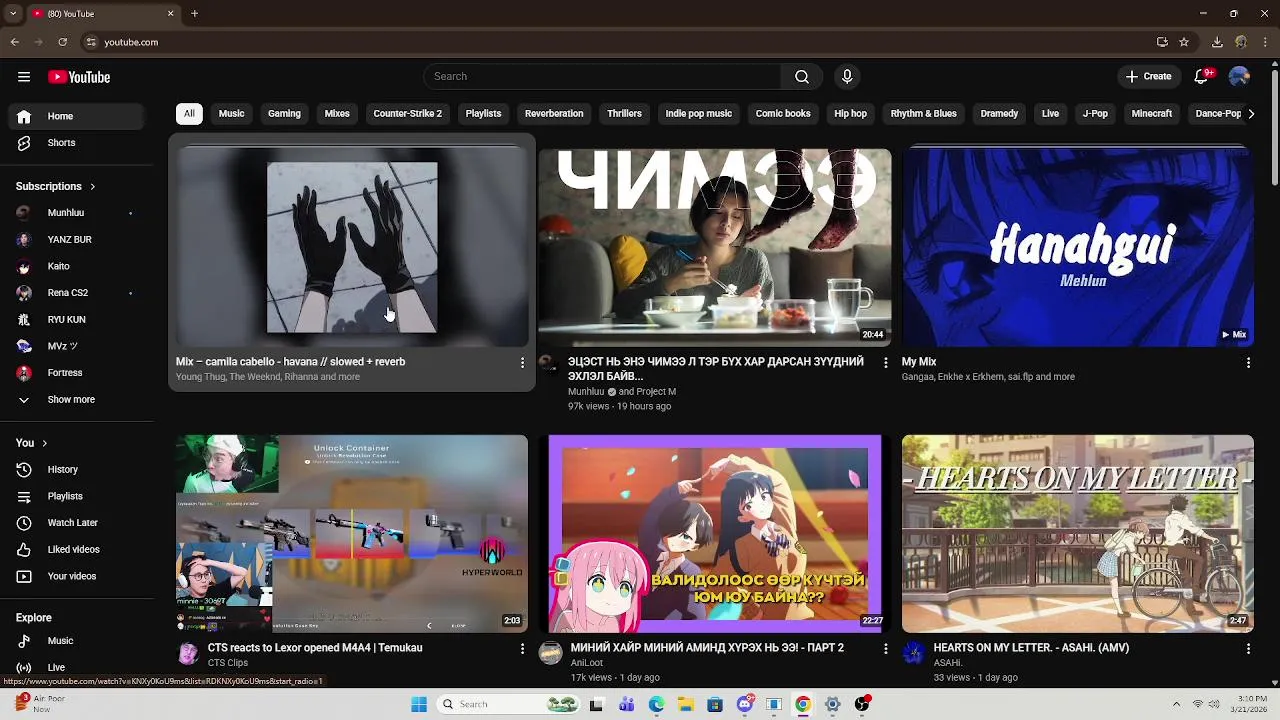The image size is (1280, 720).
Task: Select the Reverberation chip
Action: (x=554, y=114)
